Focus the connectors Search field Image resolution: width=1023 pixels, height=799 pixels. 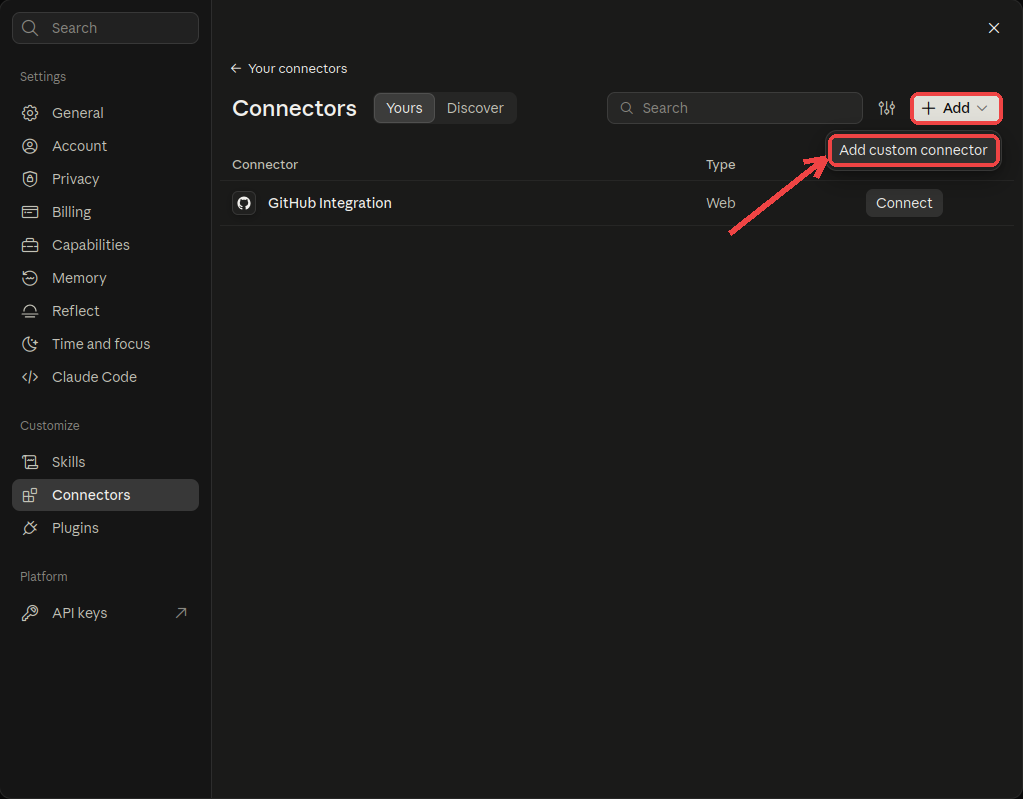click(x=735, y=108)
